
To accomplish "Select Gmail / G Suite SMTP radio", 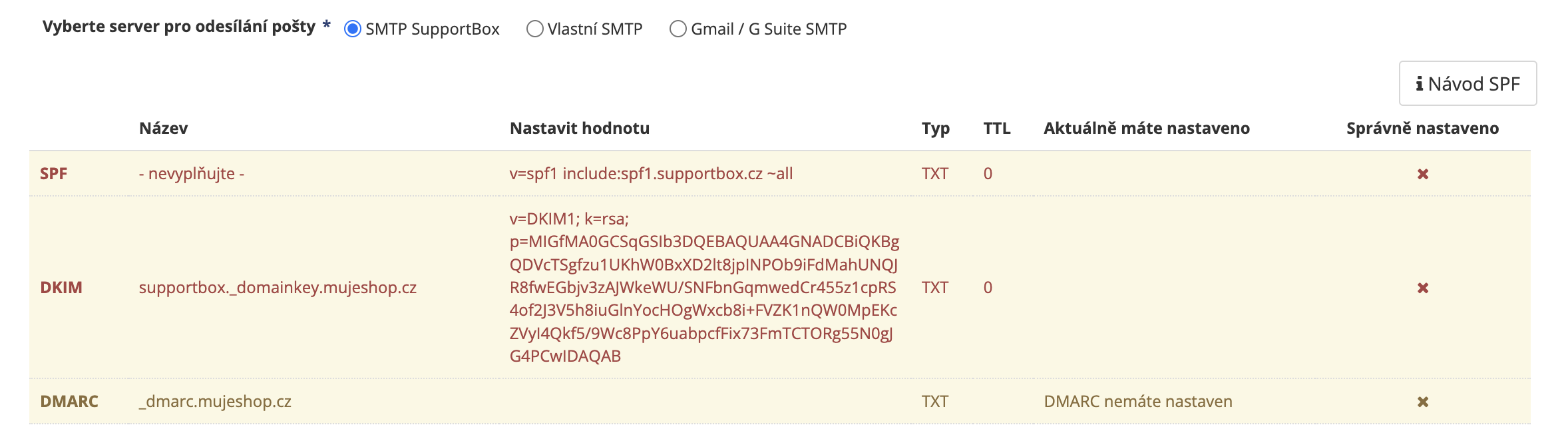I will [x=678, y=29].
